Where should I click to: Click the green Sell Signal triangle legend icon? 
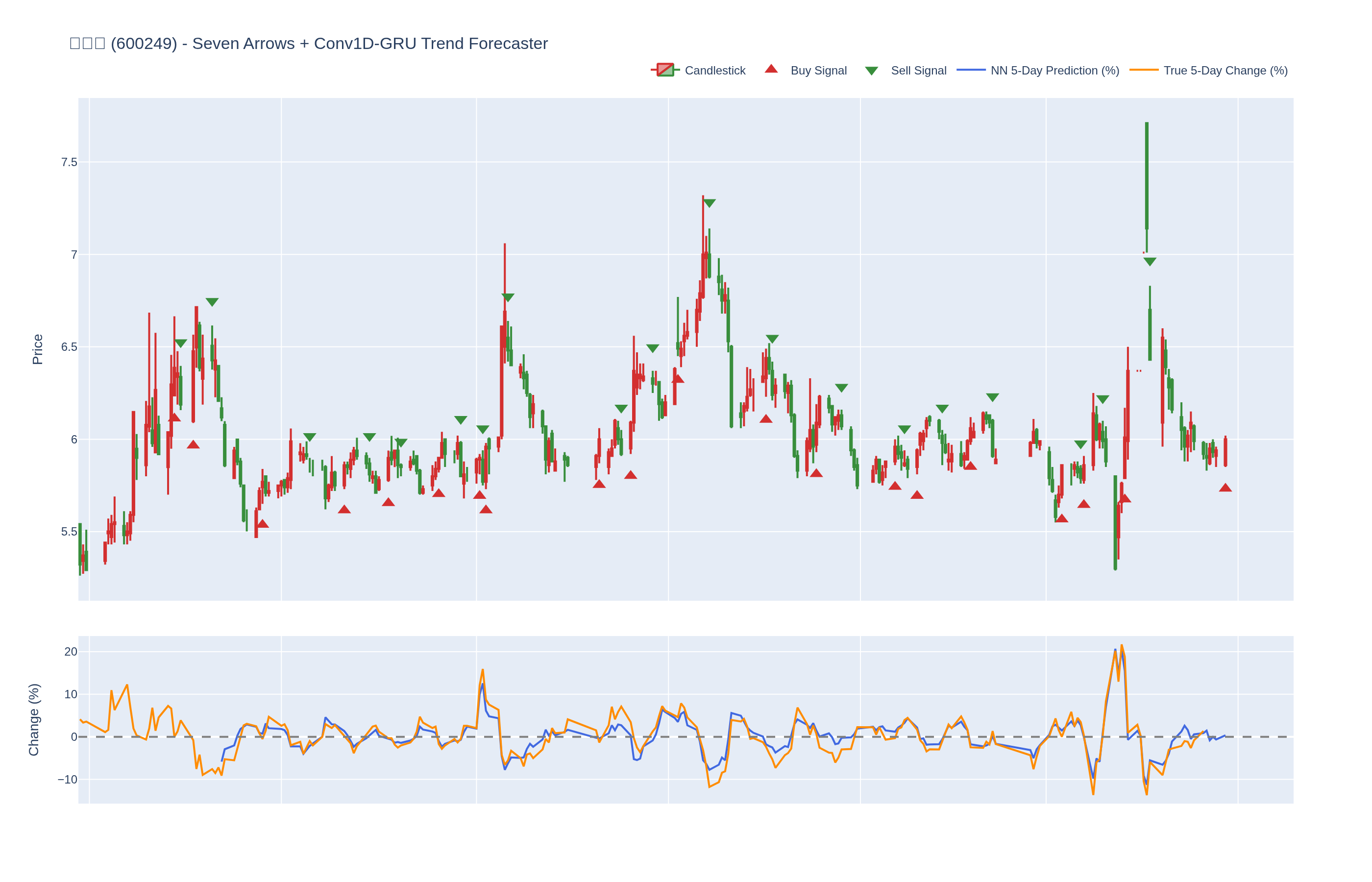point(871,71)
